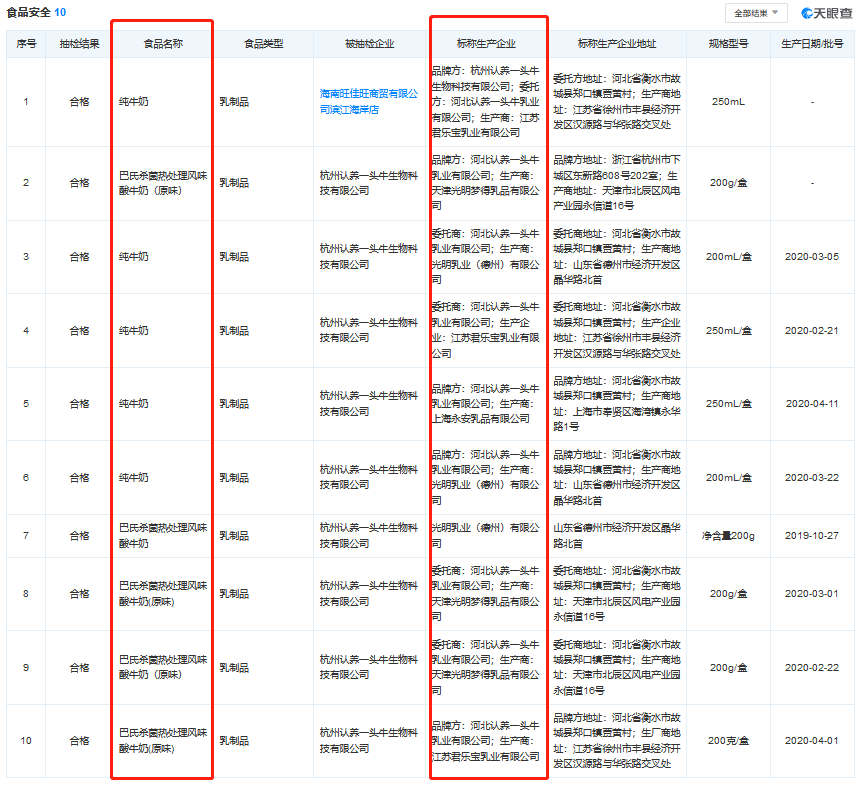
Task: Select 纯牛奶 in row 1
Action: click(134, 102)
